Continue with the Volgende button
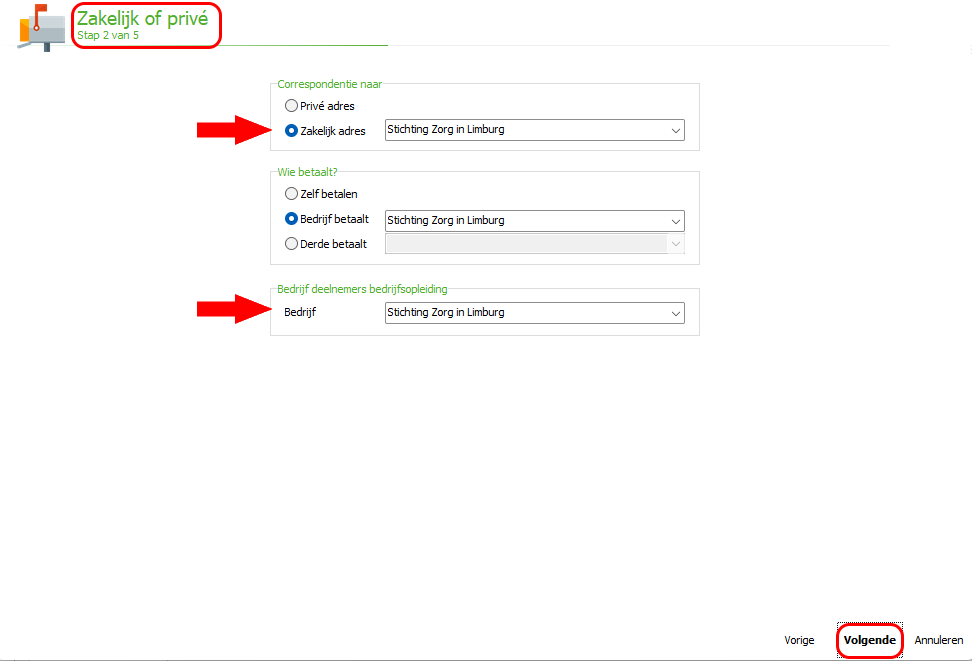Image resolution: width=972 pixels, height=661 pixels. coord(870,640)
